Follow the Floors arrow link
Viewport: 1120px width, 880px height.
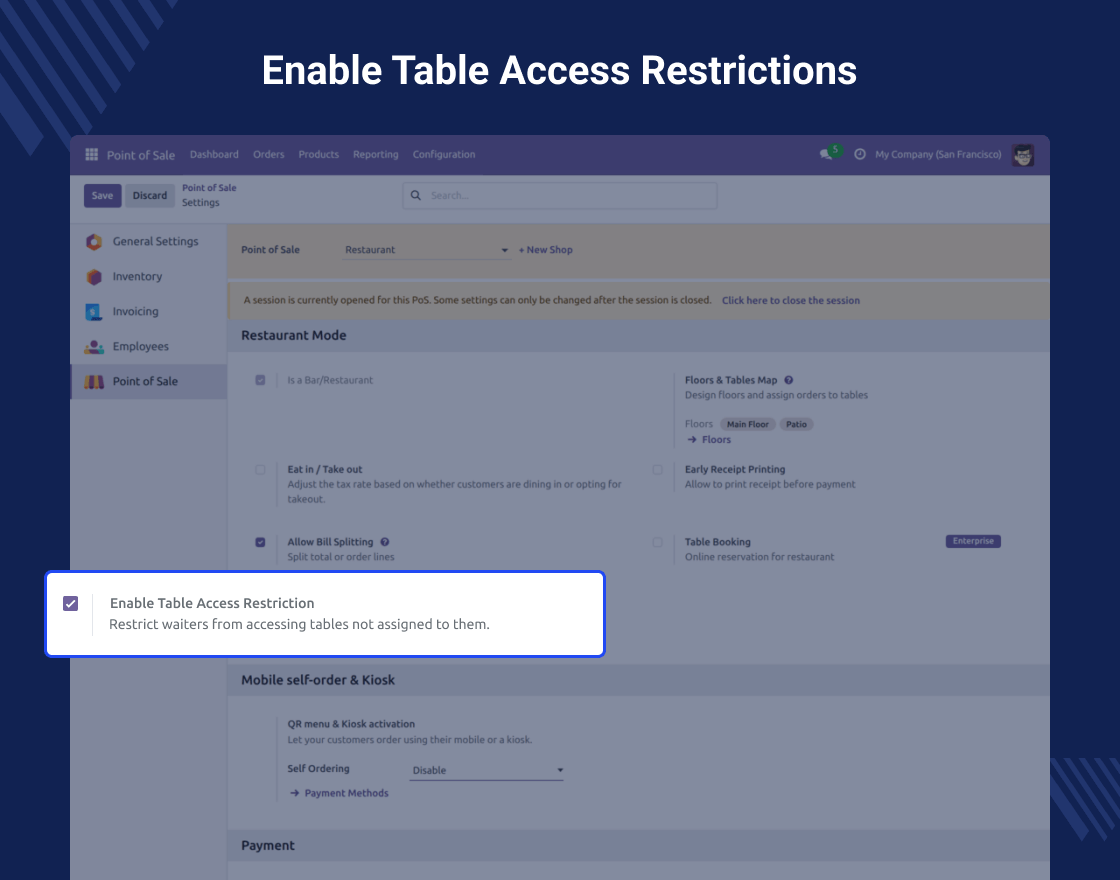(x=709, y=440)
